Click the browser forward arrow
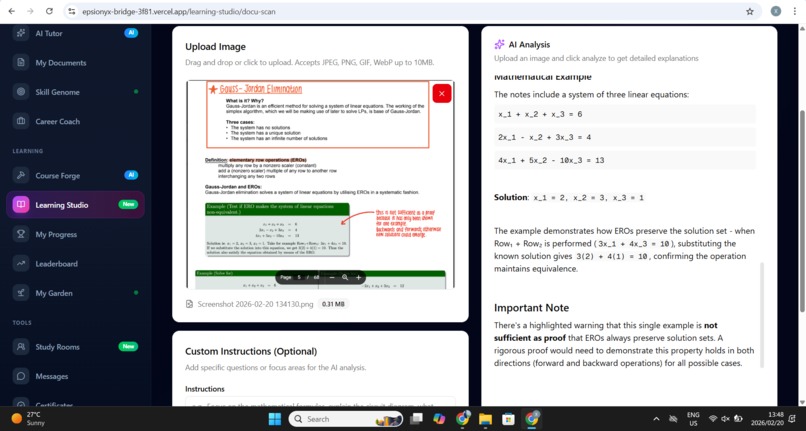806x431 pixels. 30,11
